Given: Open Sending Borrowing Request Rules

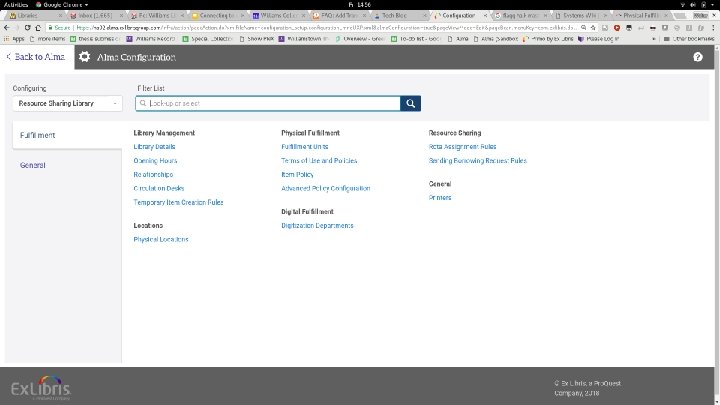Looking at the screenshot, I should [478, 161].
